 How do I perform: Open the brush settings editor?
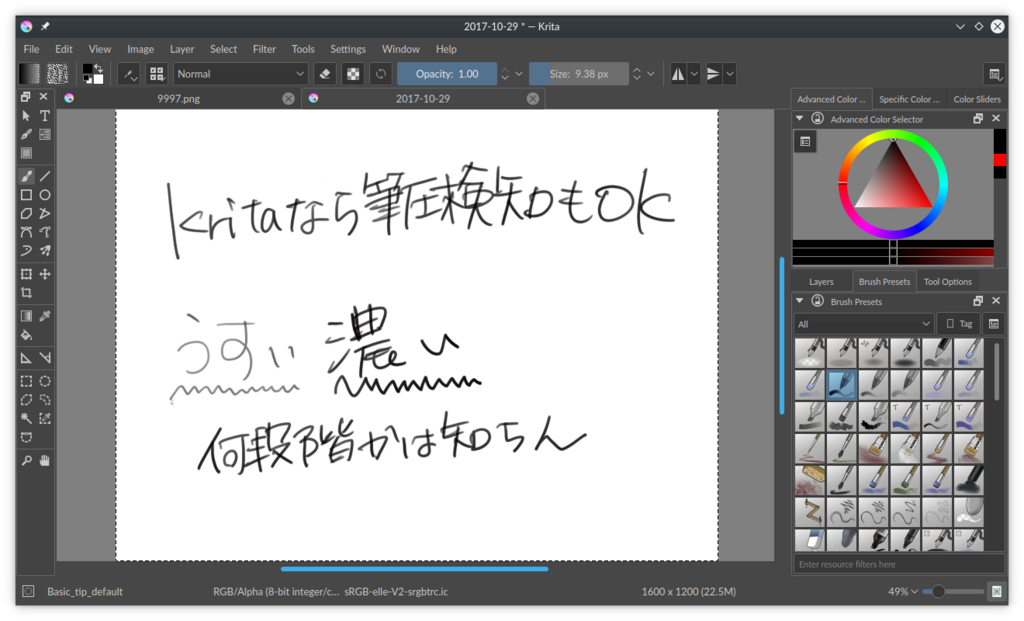(x=130, y=74)
